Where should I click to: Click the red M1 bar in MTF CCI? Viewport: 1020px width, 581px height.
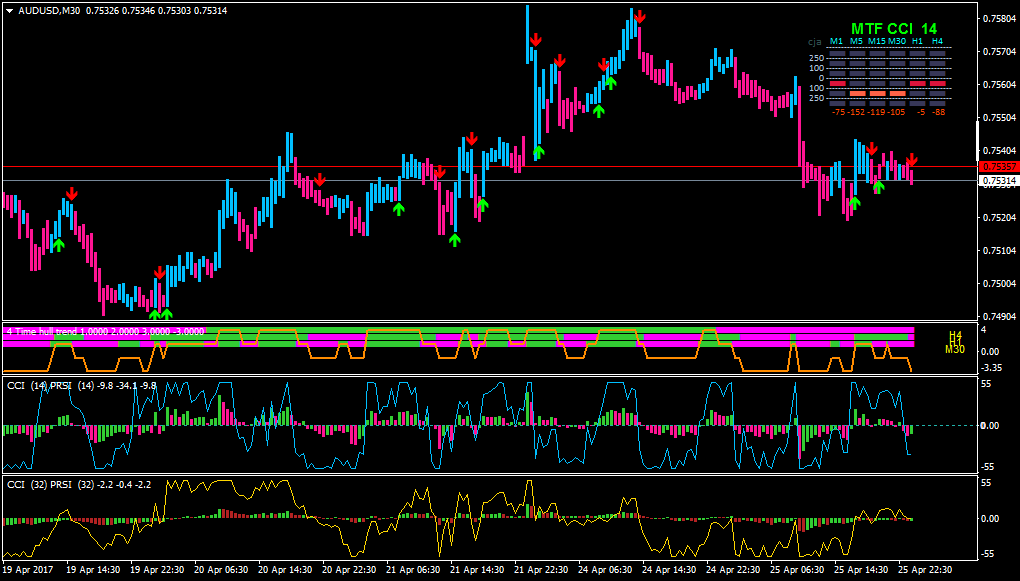838,83
